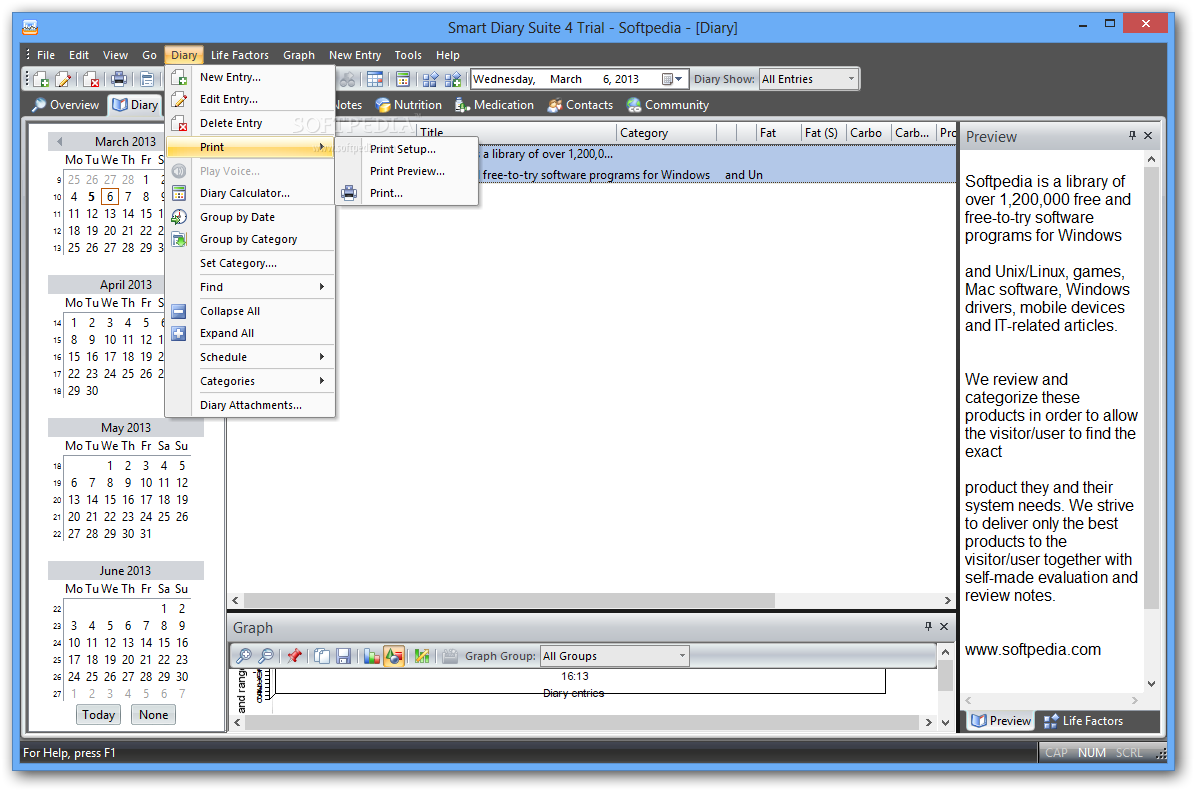Choose New Entry... from Diary menu
Image resolution: width=1195 pixels, height=791 pixels.
pos(250,77)
